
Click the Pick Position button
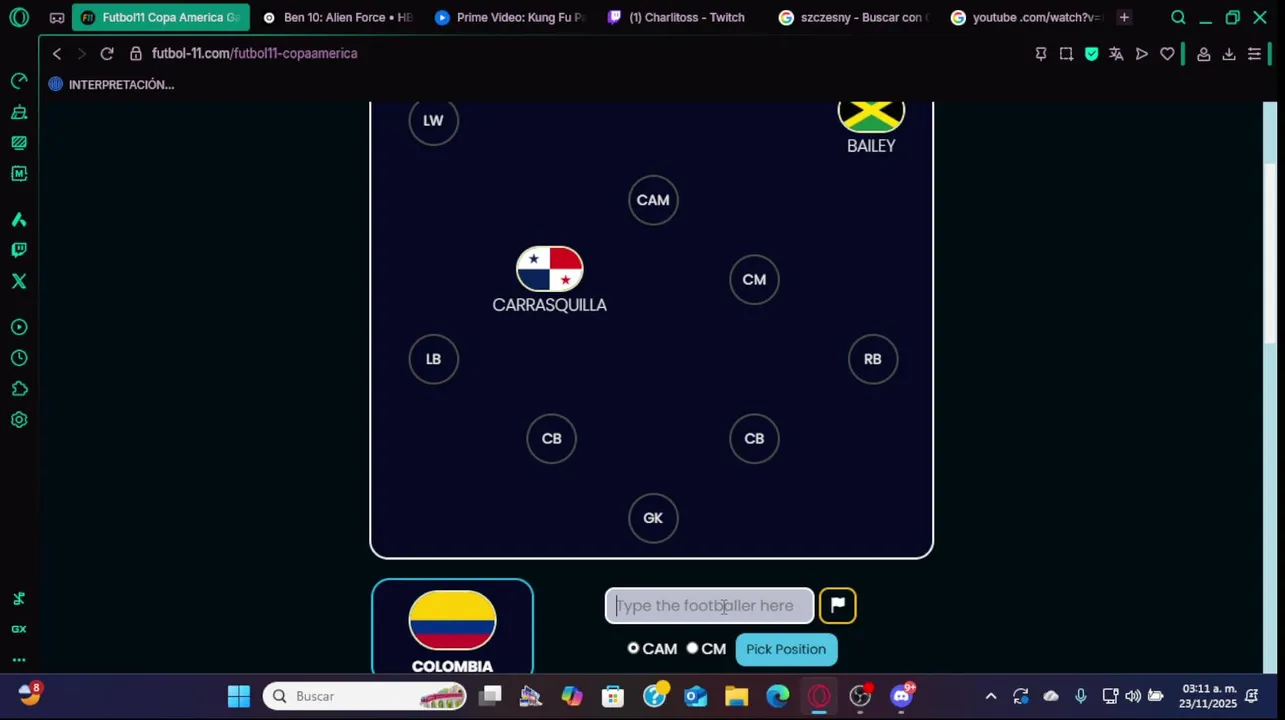coord(786,649)
